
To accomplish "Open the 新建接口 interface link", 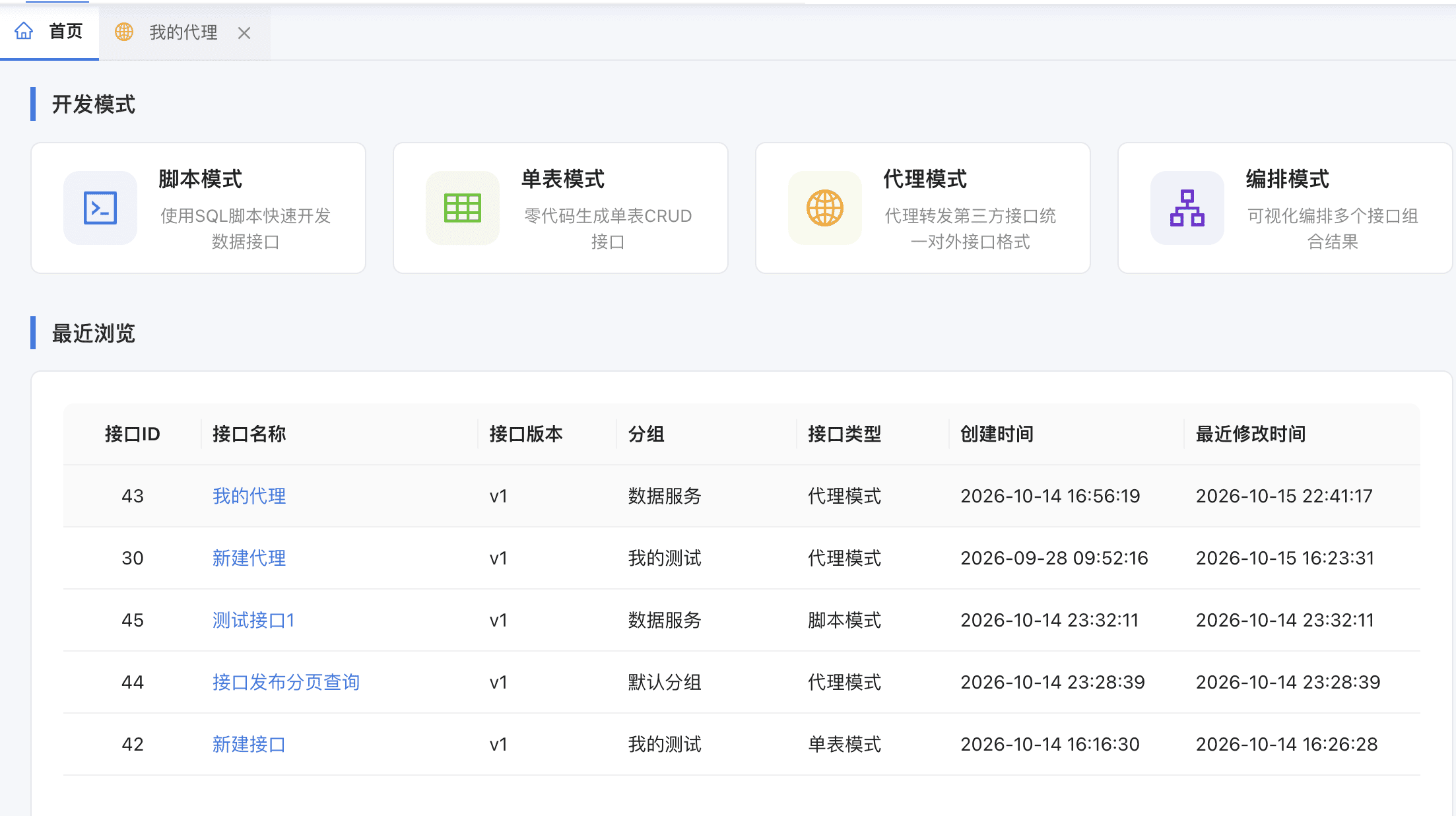I will (249, 744).
